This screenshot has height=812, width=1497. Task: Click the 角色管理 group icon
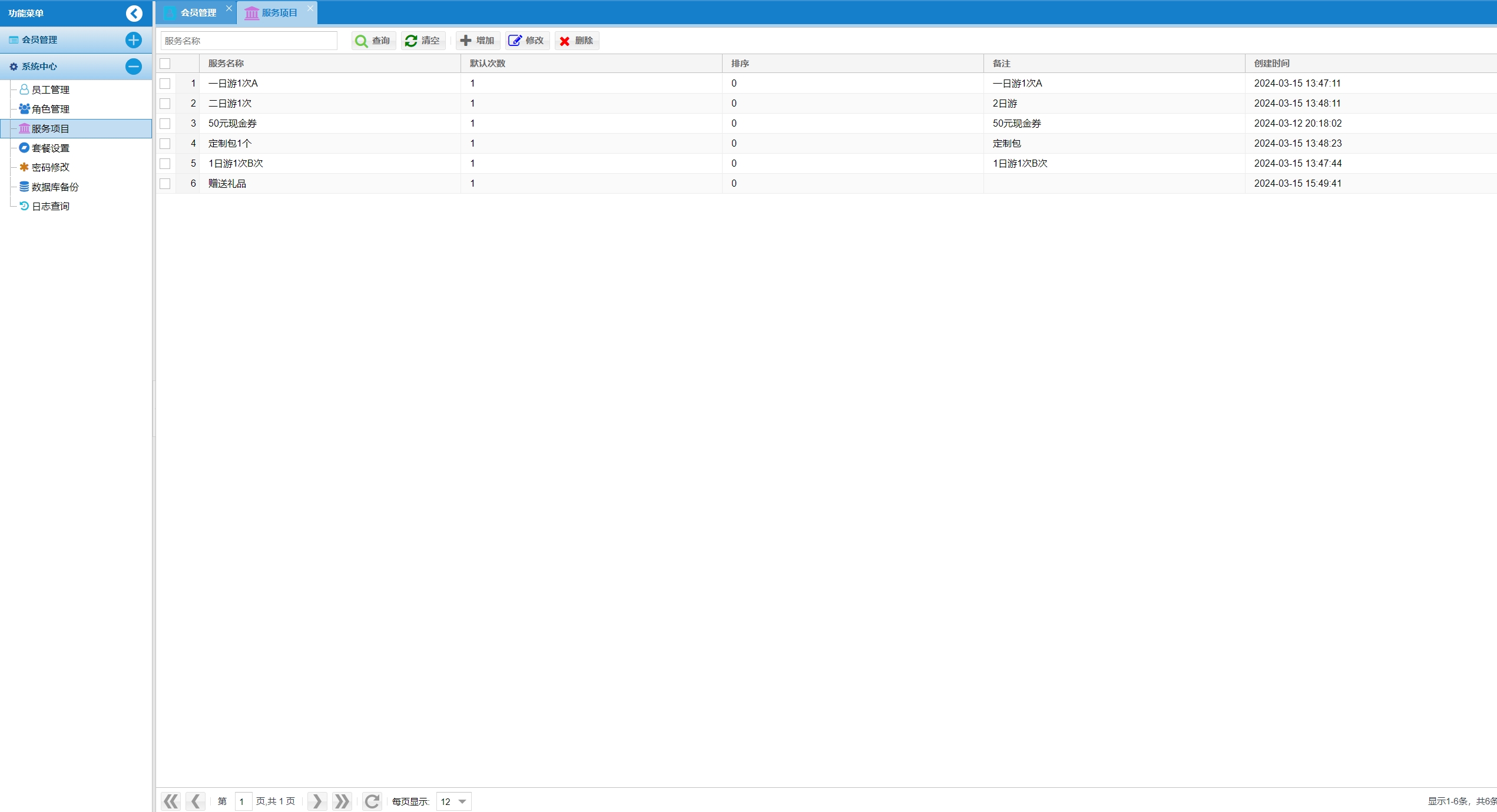pos(24,108)
